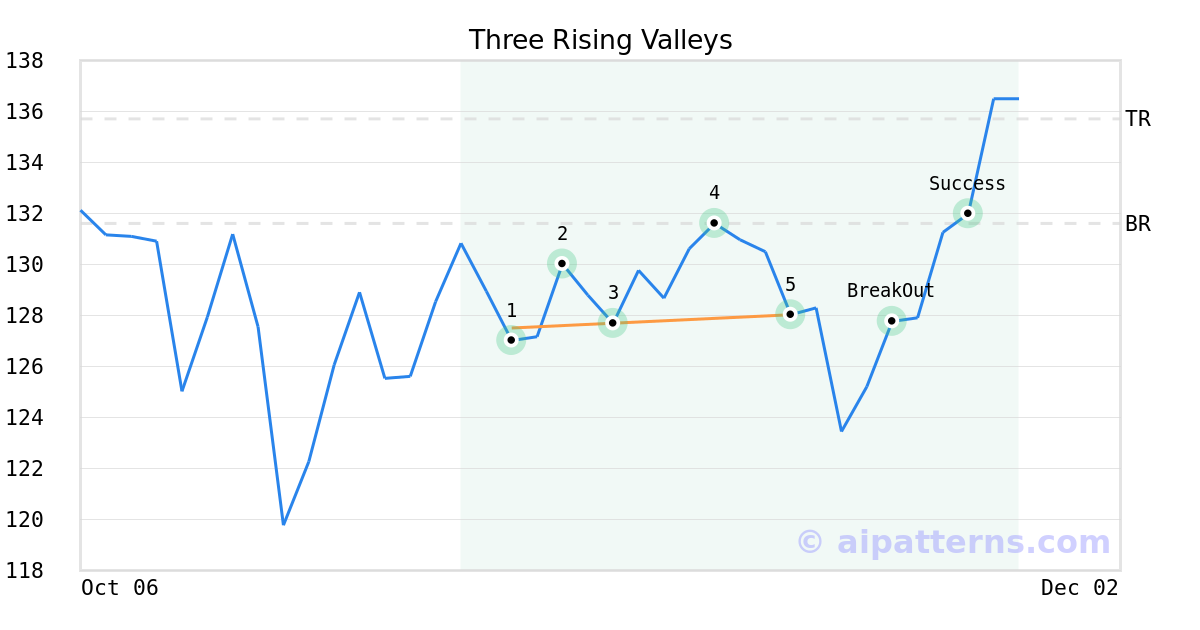Click the lowest price dip near 120
Viewport: 1200px width, 630px height.
pos(283,523)
